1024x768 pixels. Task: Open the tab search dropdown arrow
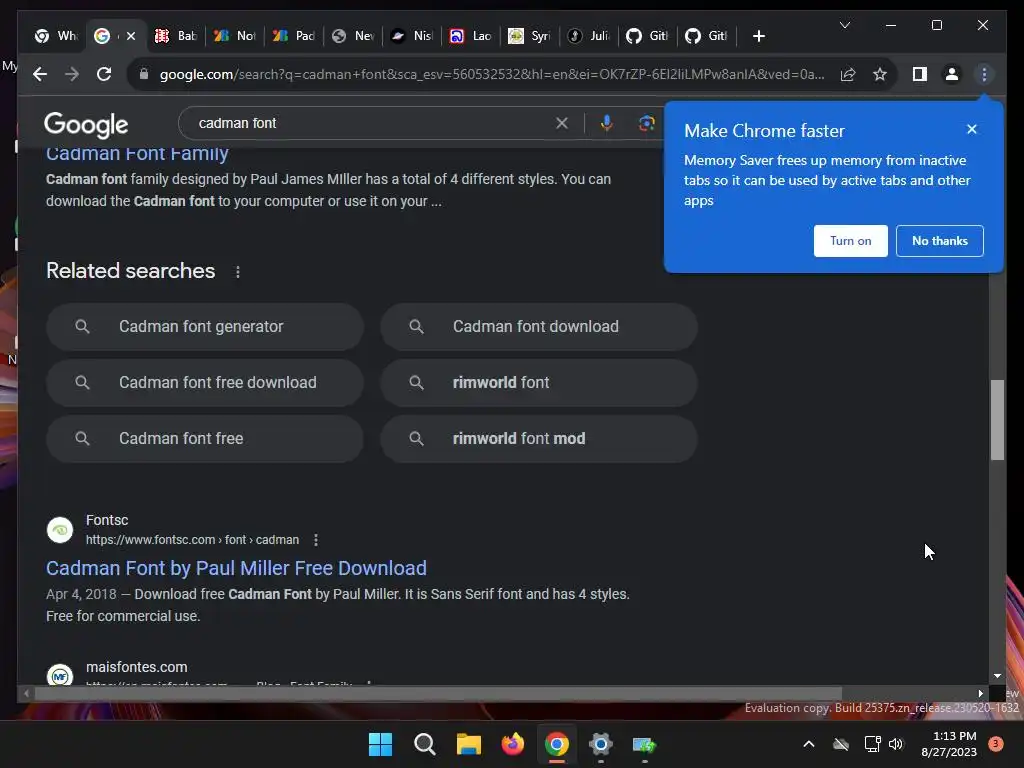click(x=844, y=25)
